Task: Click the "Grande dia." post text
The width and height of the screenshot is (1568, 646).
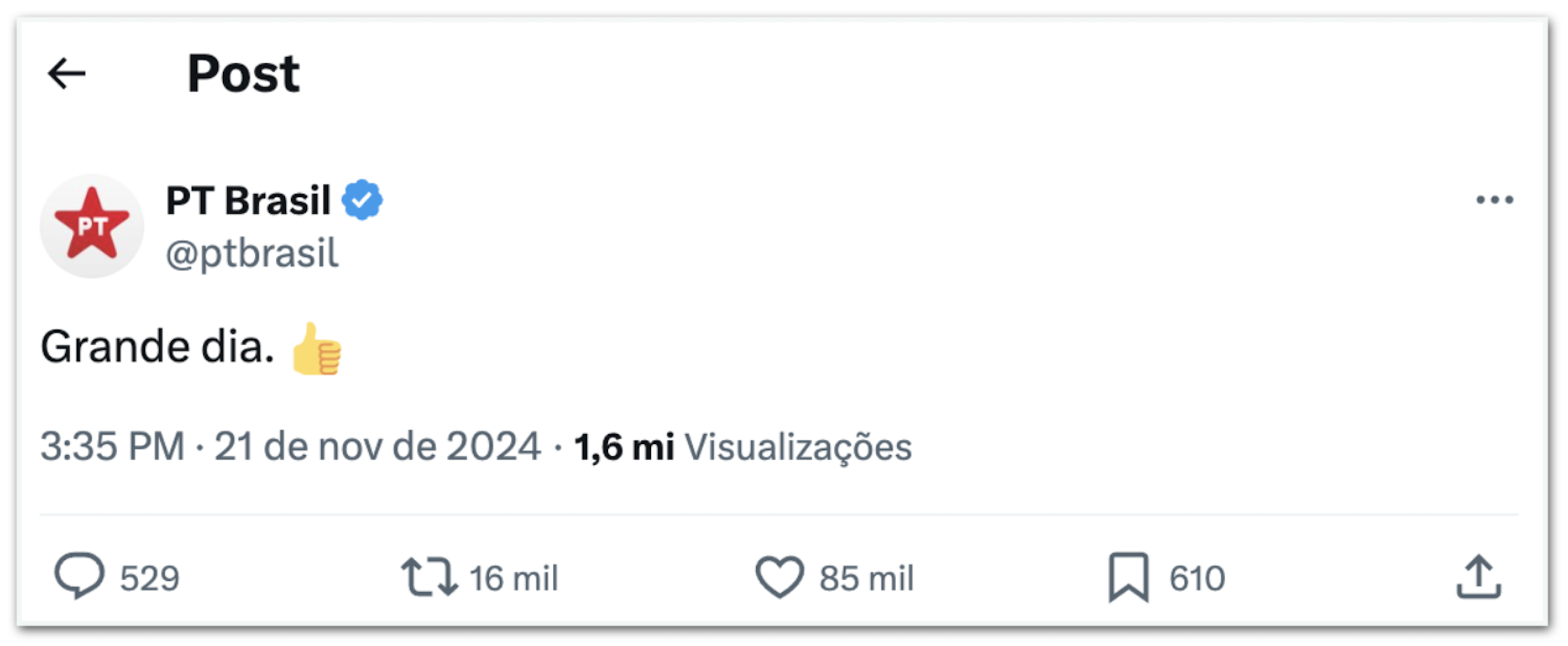Action: coord(157,346)
